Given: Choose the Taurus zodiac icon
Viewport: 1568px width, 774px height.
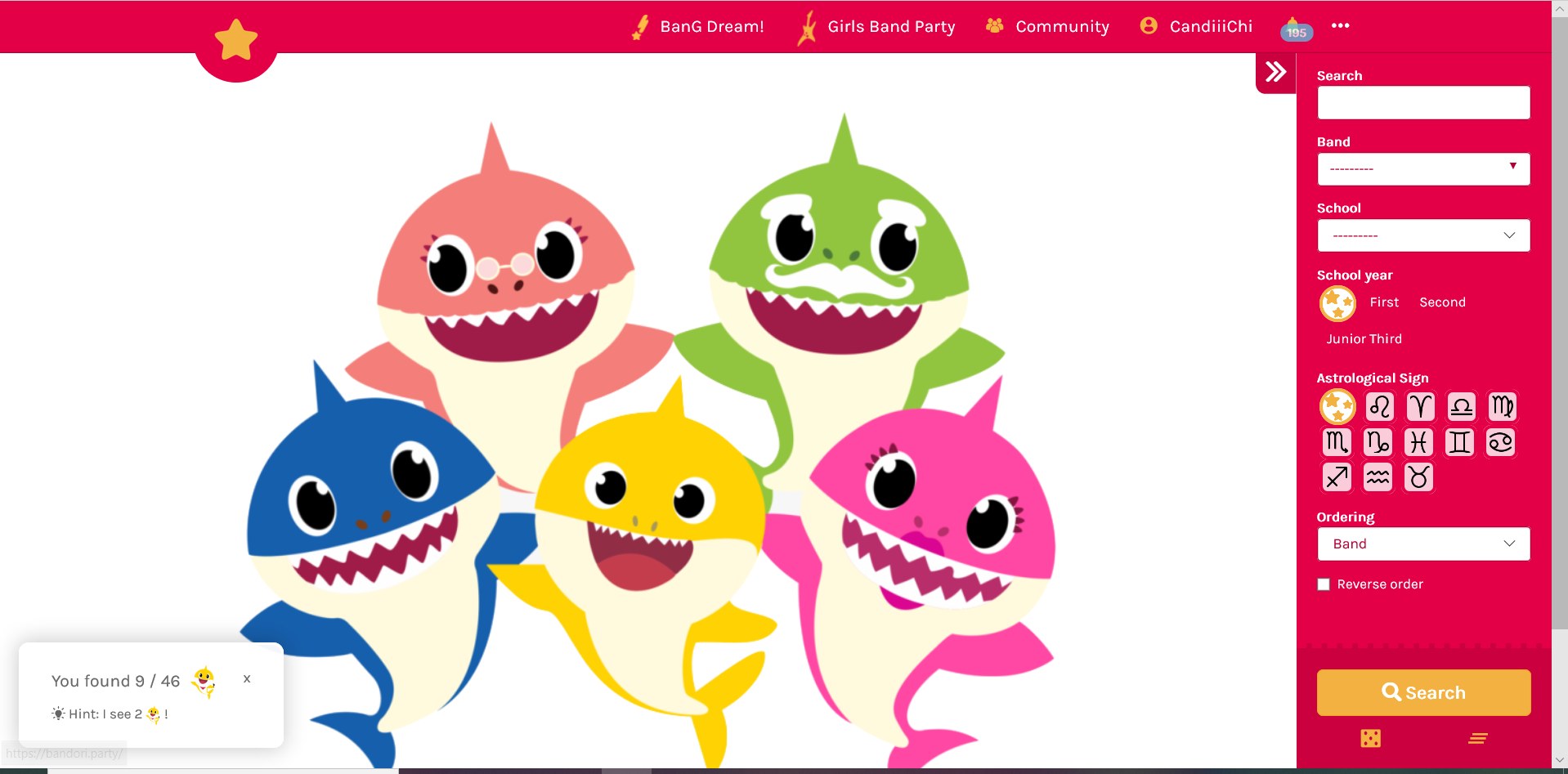Looking at the screenshot, I should pos(1418,477).
